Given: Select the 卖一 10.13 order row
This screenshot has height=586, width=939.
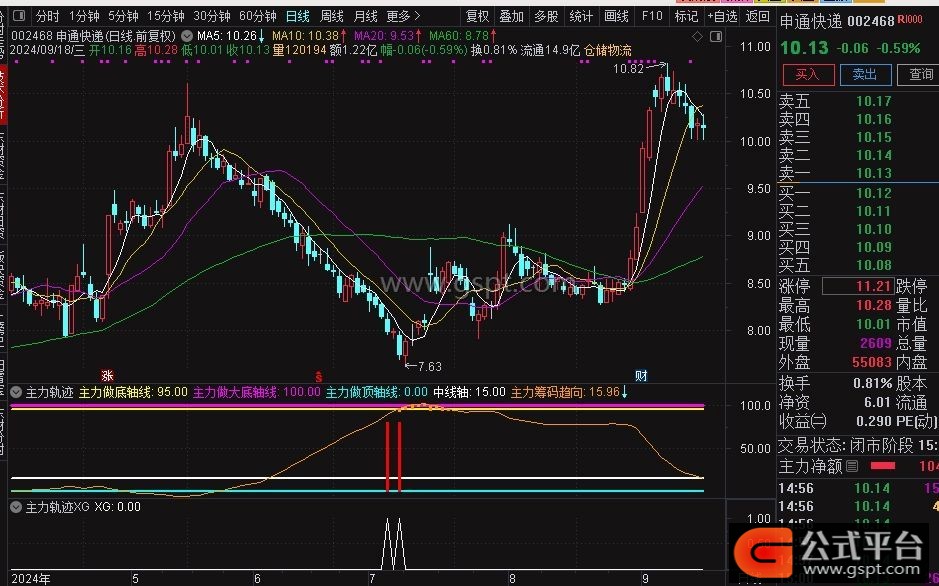Looking at the screenshot, I should point(858,173).
